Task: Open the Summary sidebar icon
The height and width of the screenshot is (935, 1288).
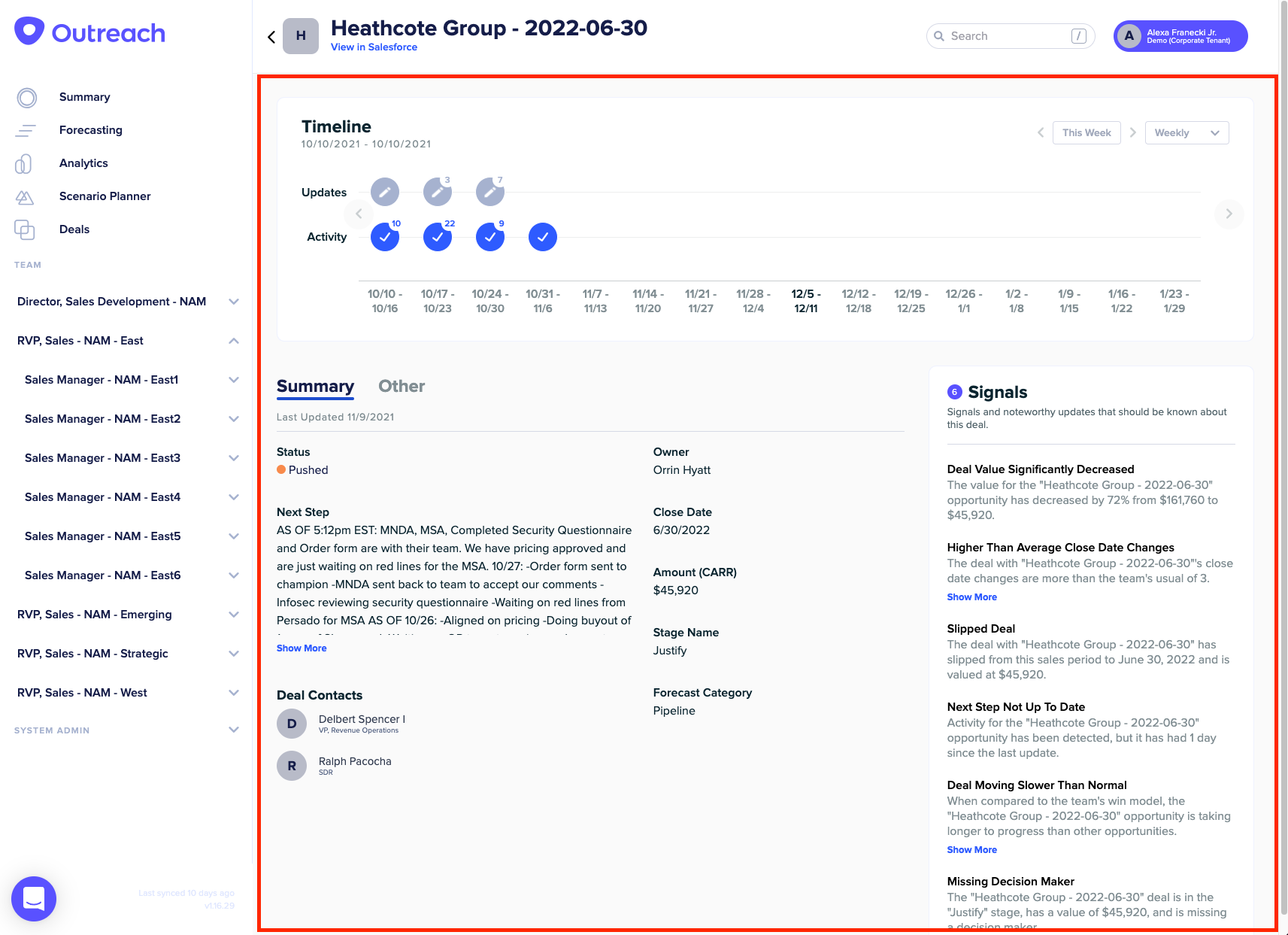Action: pos(26,97)
